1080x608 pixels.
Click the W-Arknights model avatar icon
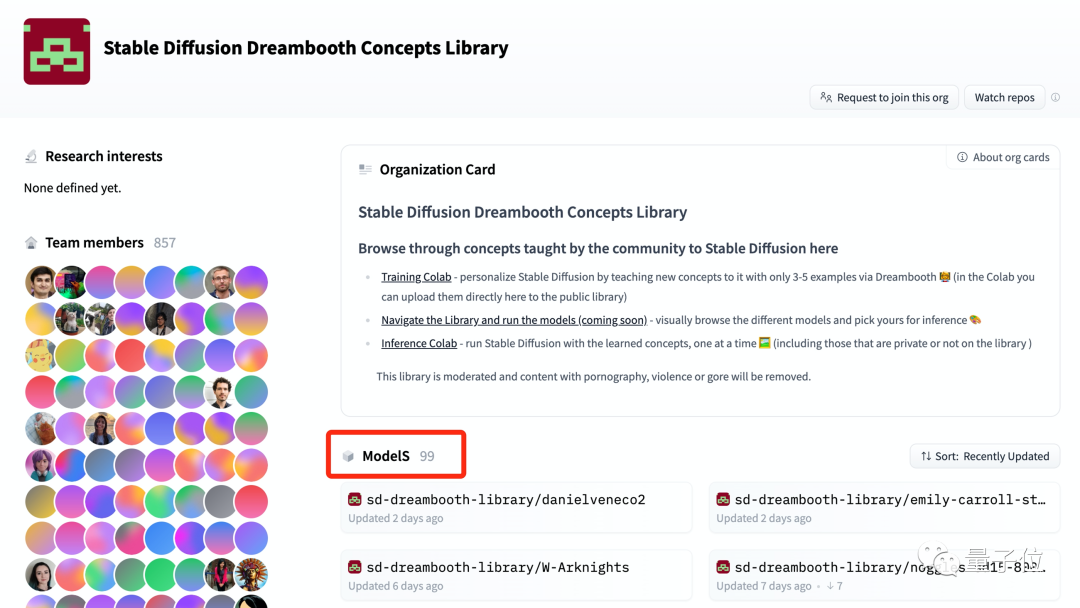(x=354, y=567)
